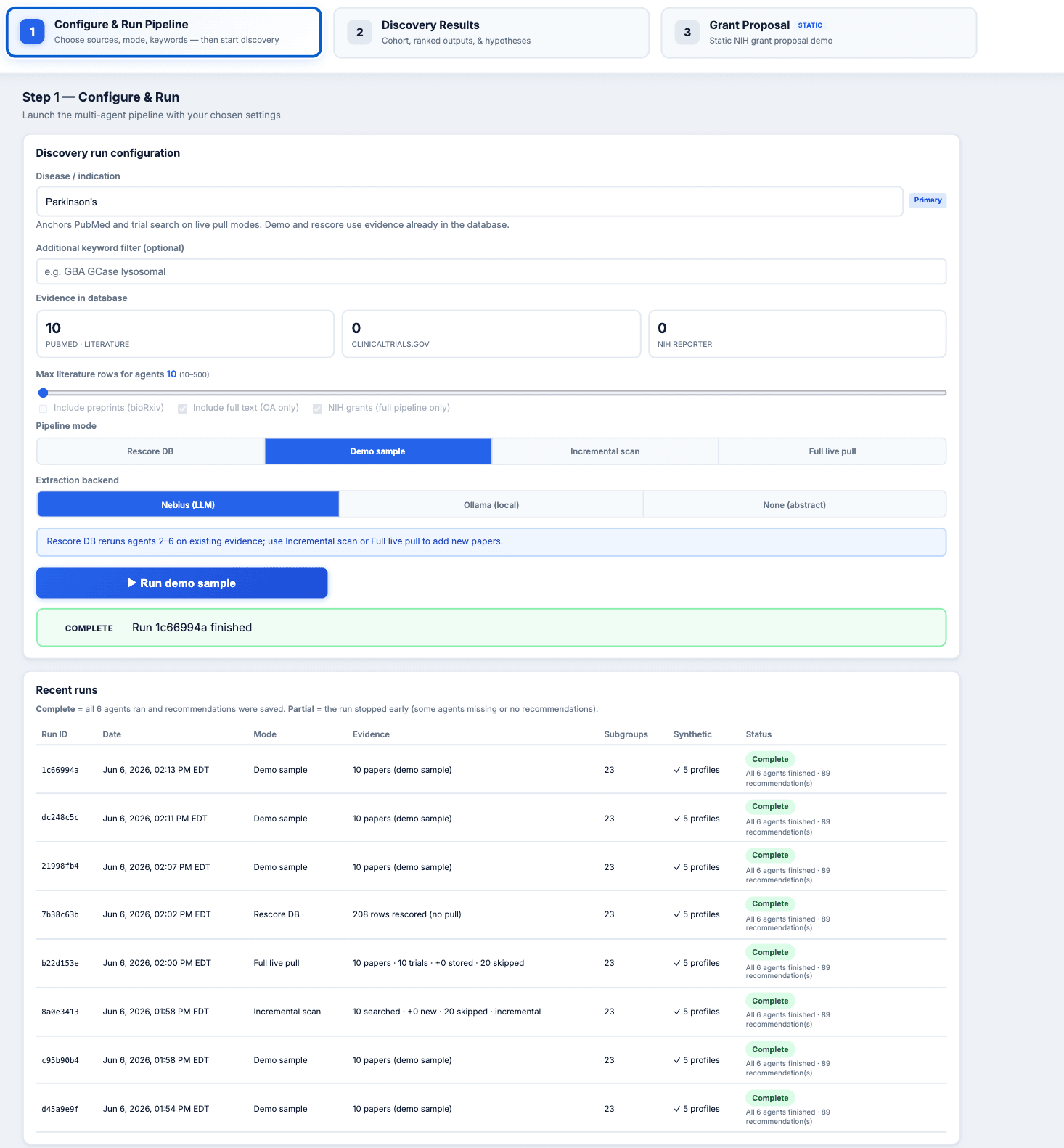The image size is (1064, 1148).
Task: Select run ID b22d153e
Action: pos(60,964)
